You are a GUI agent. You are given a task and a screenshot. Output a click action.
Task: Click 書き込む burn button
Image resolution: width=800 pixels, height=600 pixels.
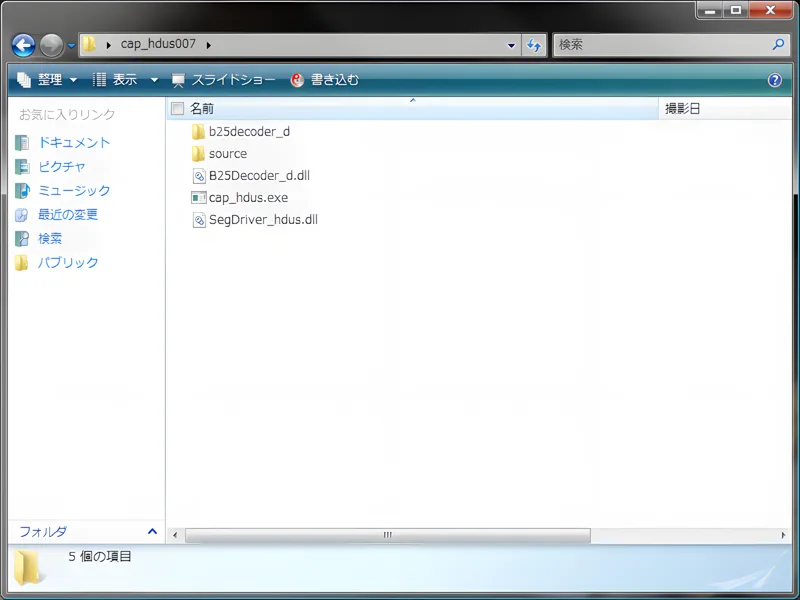325,80
